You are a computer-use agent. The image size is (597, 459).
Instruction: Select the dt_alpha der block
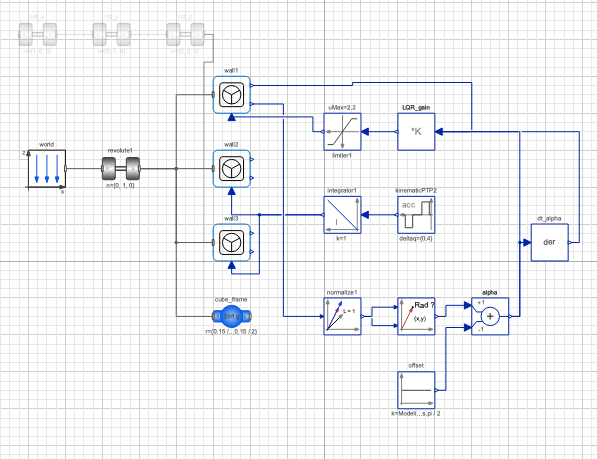(x=549, y=242)
